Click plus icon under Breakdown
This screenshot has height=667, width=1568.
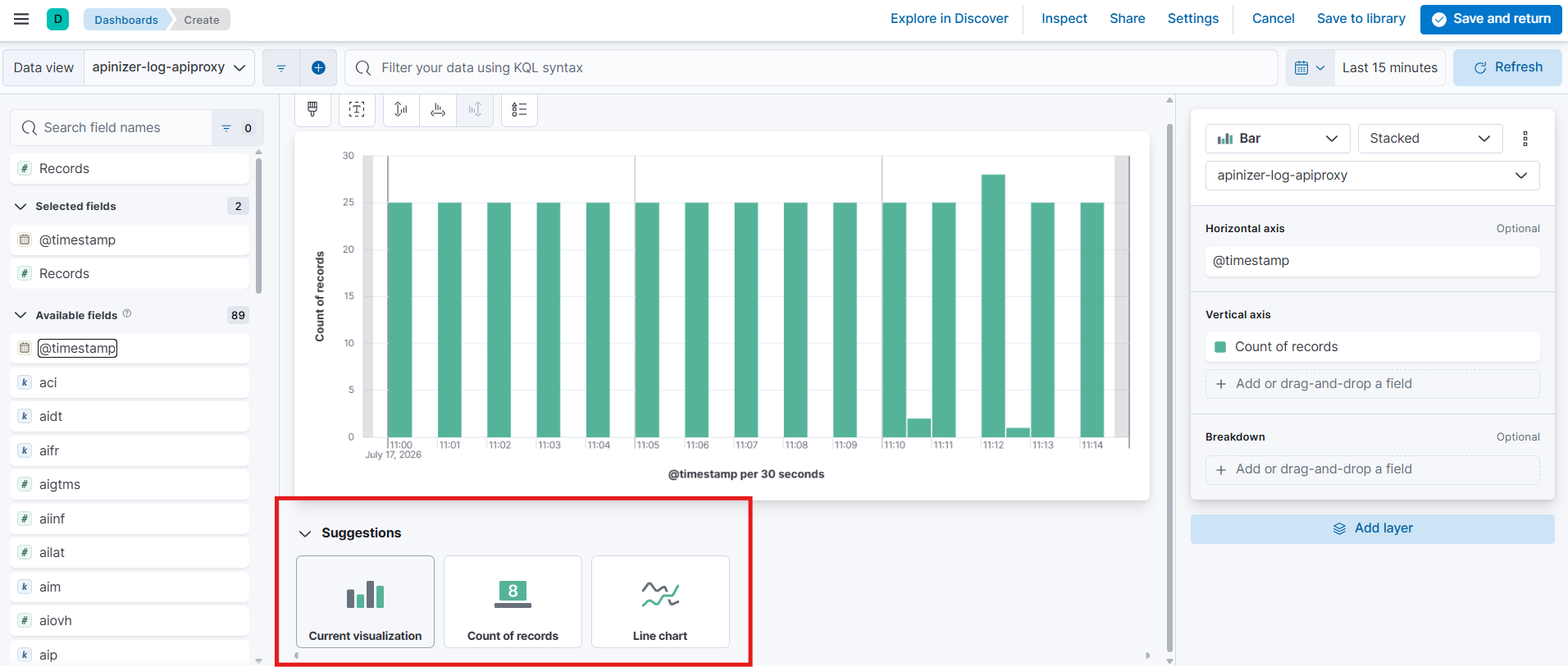pyautogui.click(x=1221, y=469)
